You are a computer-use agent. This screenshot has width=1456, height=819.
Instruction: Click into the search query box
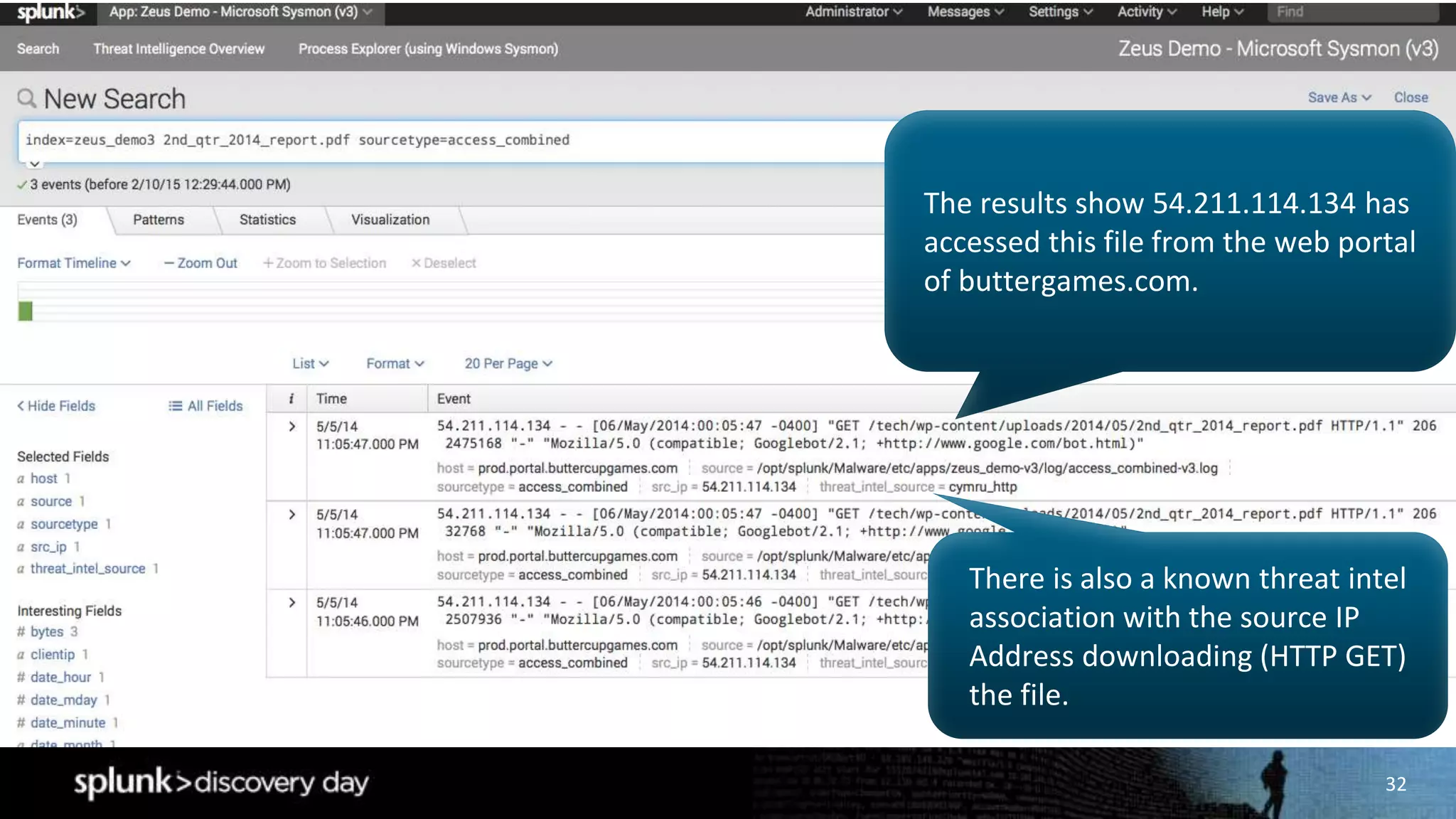click(x=452, y=141)
